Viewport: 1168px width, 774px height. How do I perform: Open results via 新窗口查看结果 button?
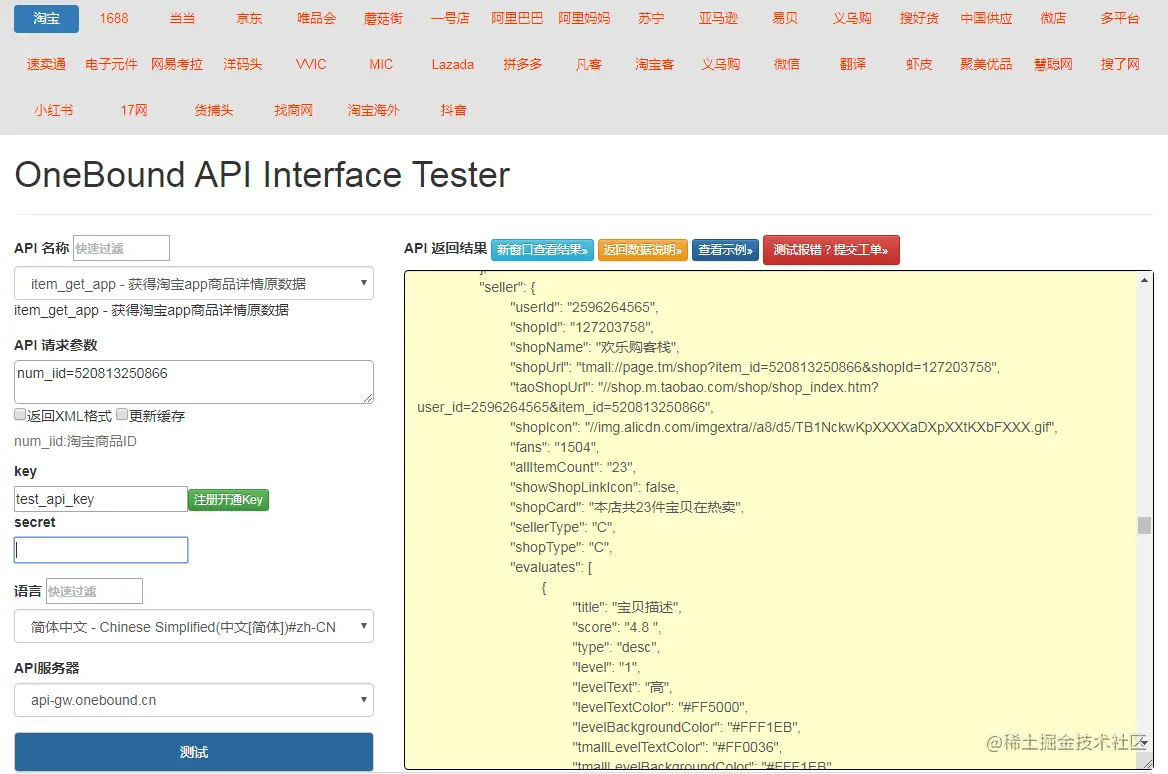pyautogui.click(x=542, y=250)
